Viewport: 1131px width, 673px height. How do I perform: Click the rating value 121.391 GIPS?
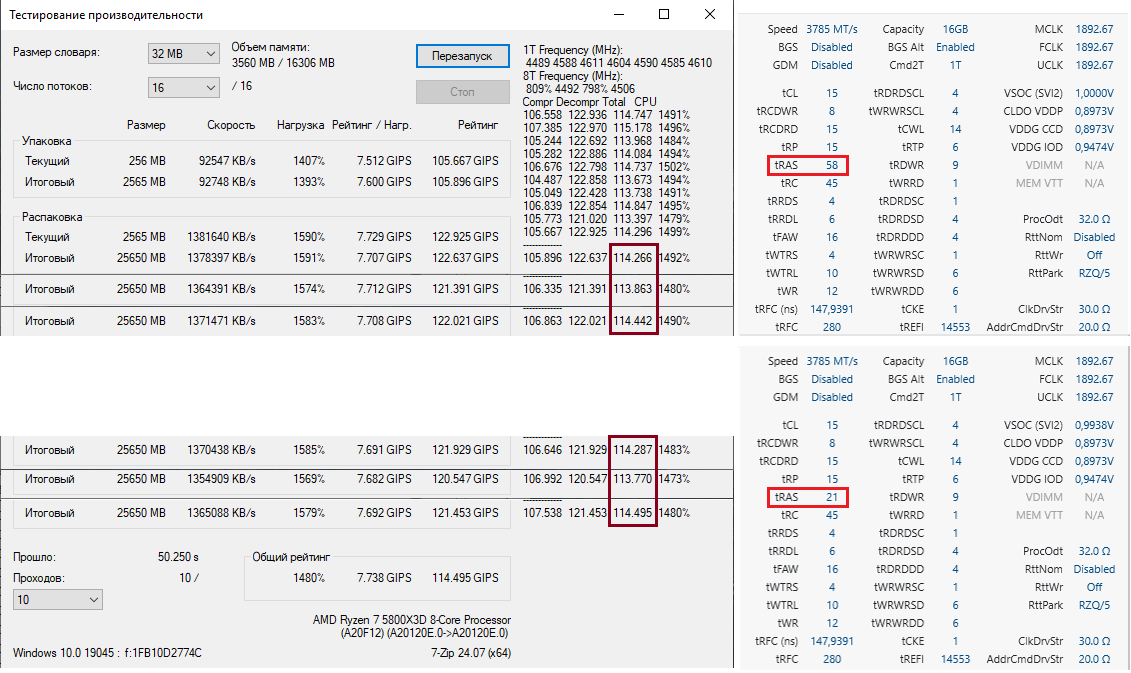tap(465, 289)
